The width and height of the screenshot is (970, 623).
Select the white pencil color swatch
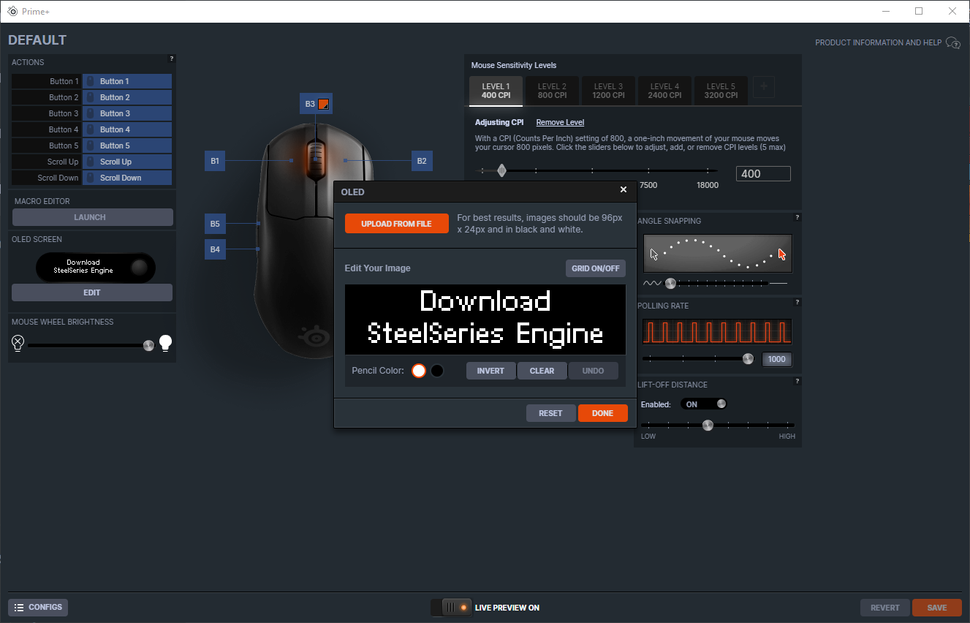click(x=417, y=370)
